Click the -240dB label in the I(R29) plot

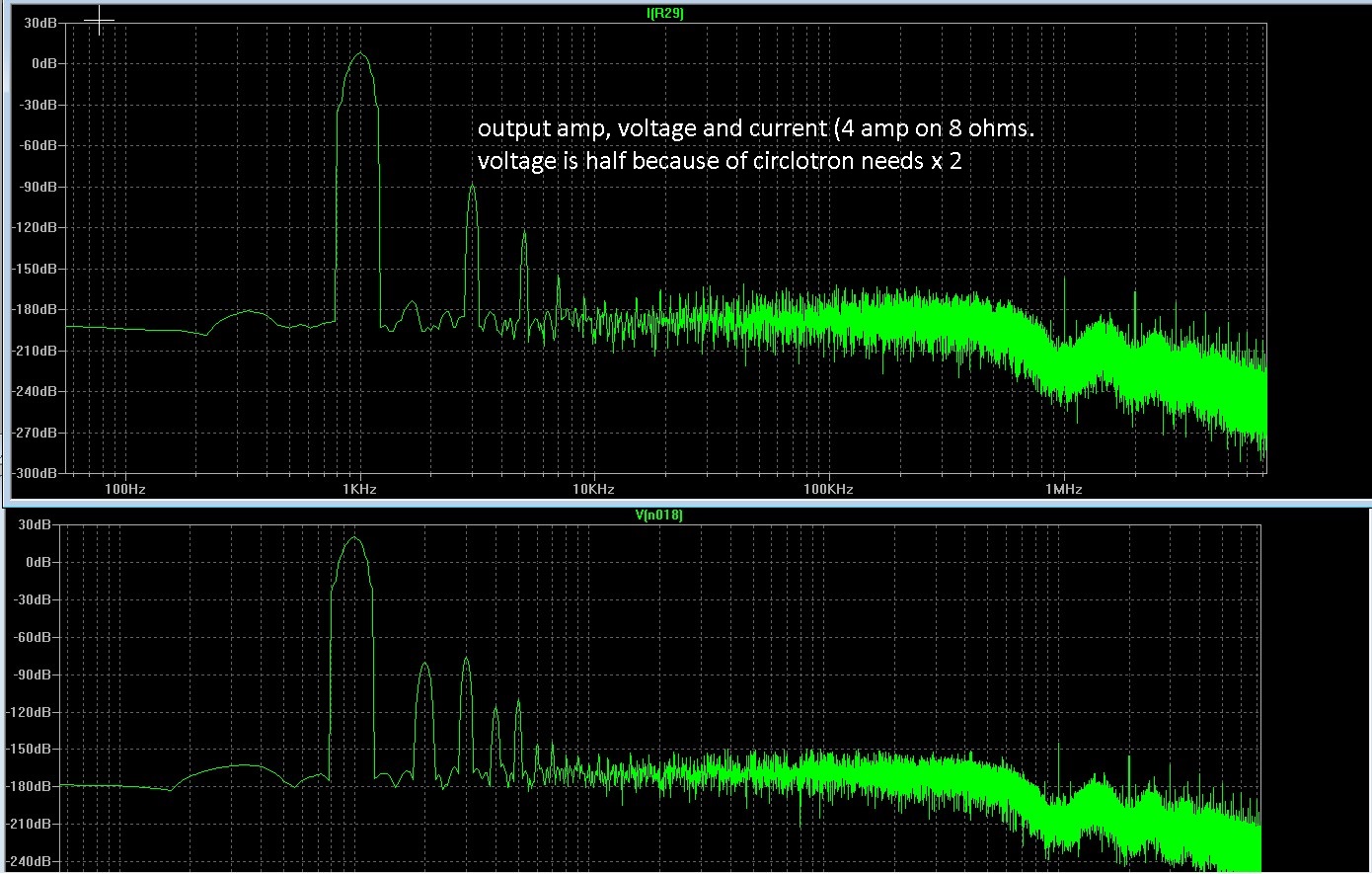coord(34,391)
